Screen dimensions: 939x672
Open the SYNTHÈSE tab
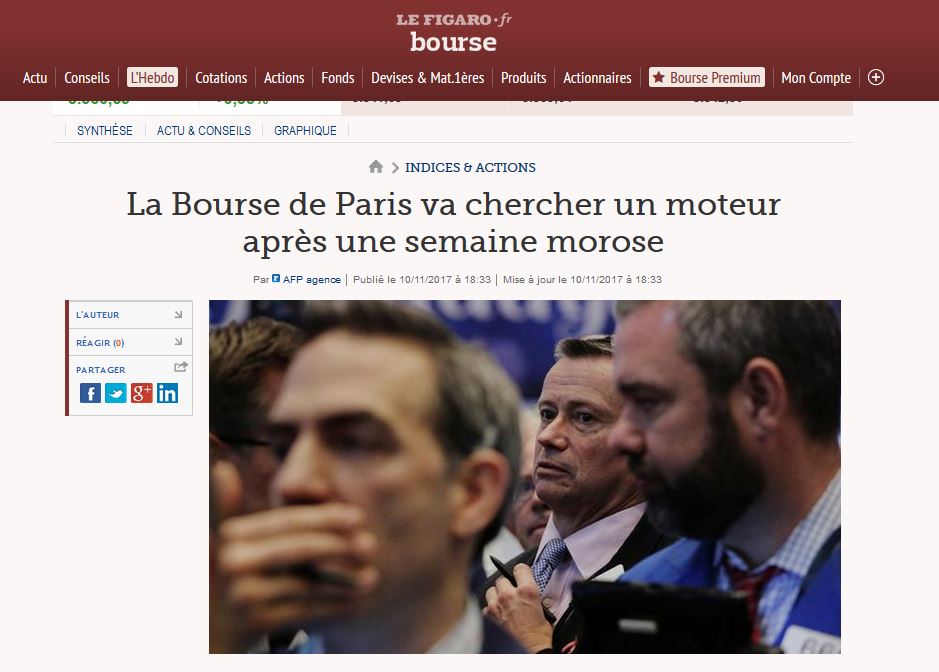pos(105,131)
